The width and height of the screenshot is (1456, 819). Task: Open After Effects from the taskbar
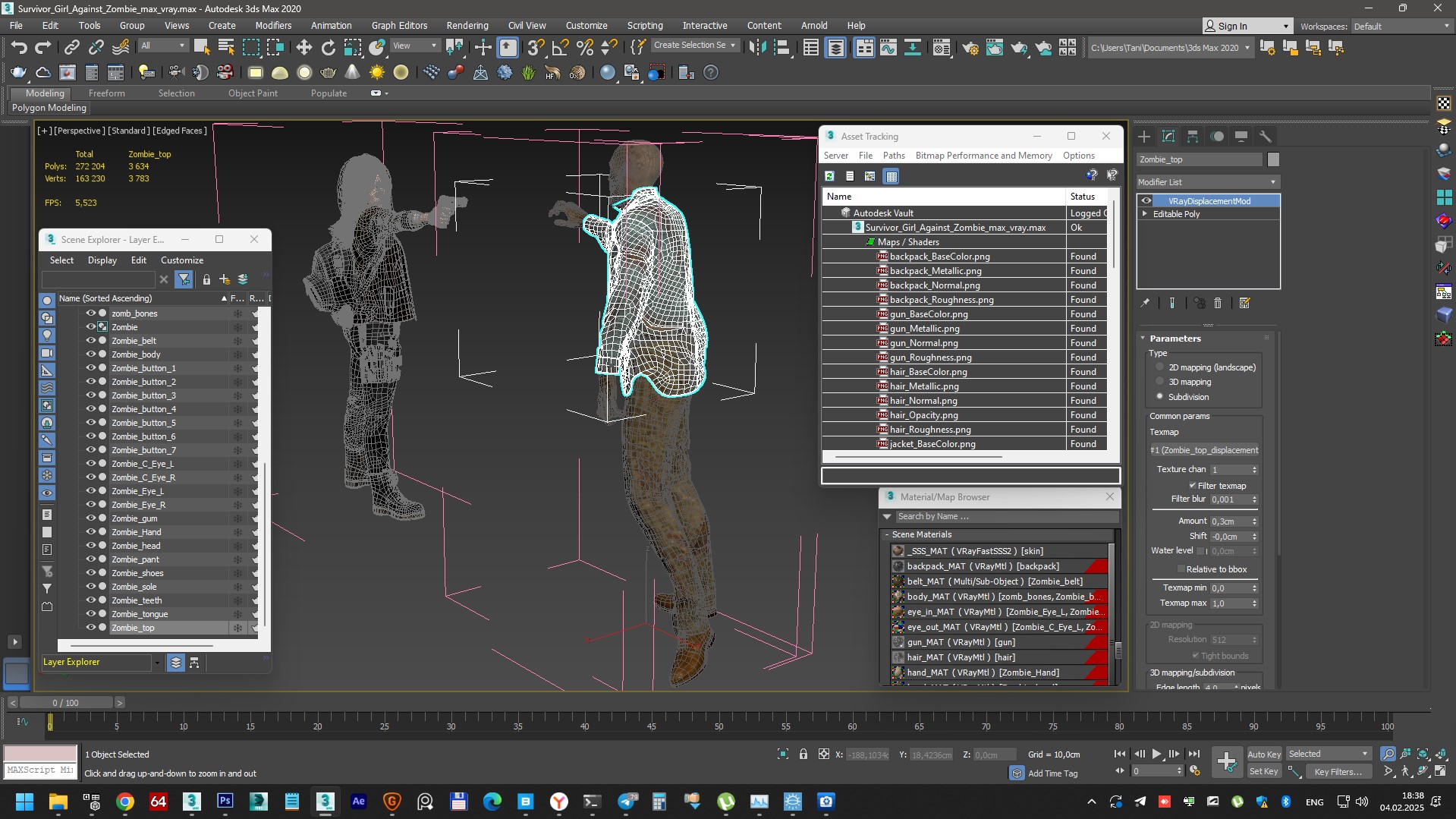pyautogui.click(x=359, y=802)
